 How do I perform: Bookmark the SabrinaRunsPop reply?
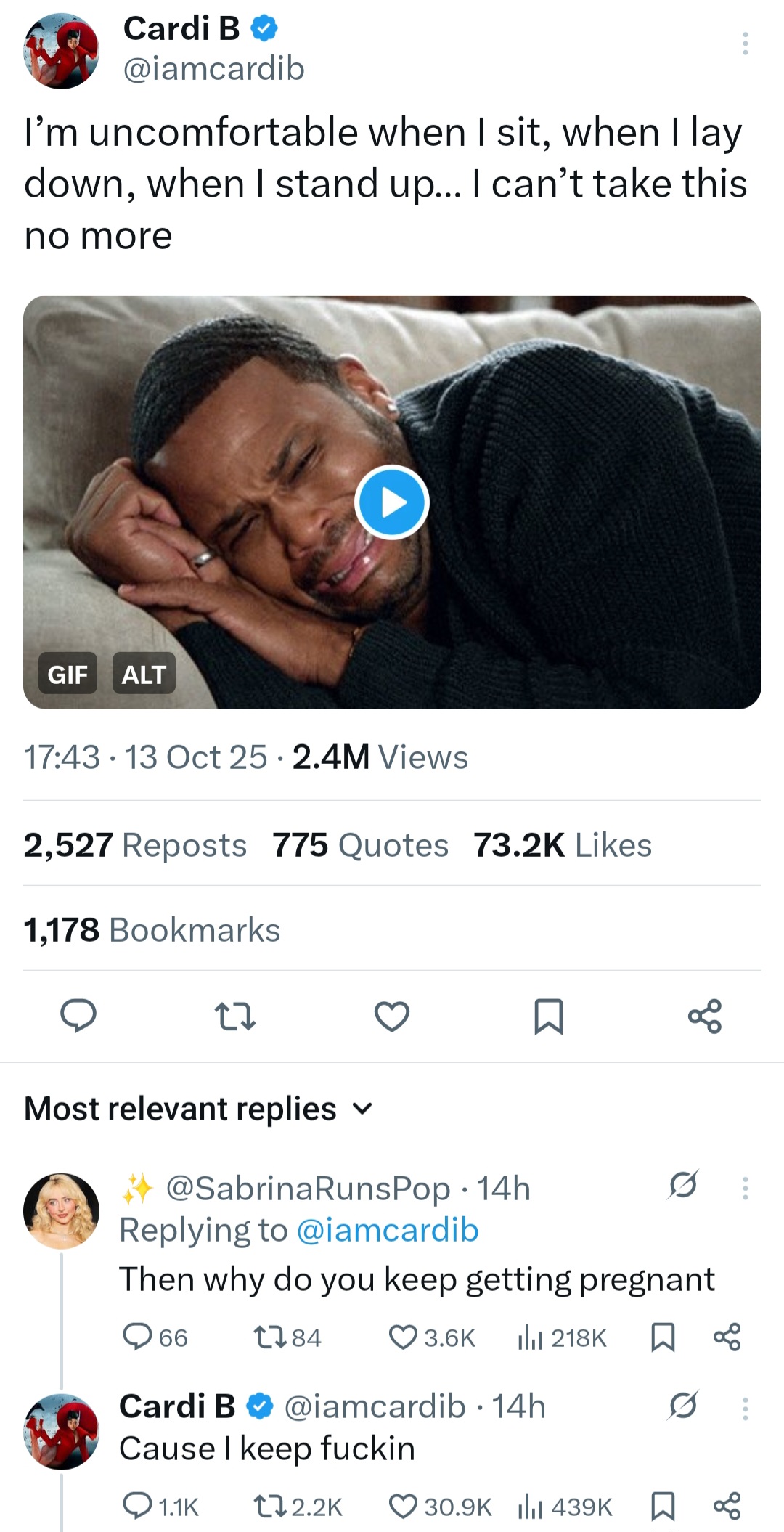pos(663,1337)
